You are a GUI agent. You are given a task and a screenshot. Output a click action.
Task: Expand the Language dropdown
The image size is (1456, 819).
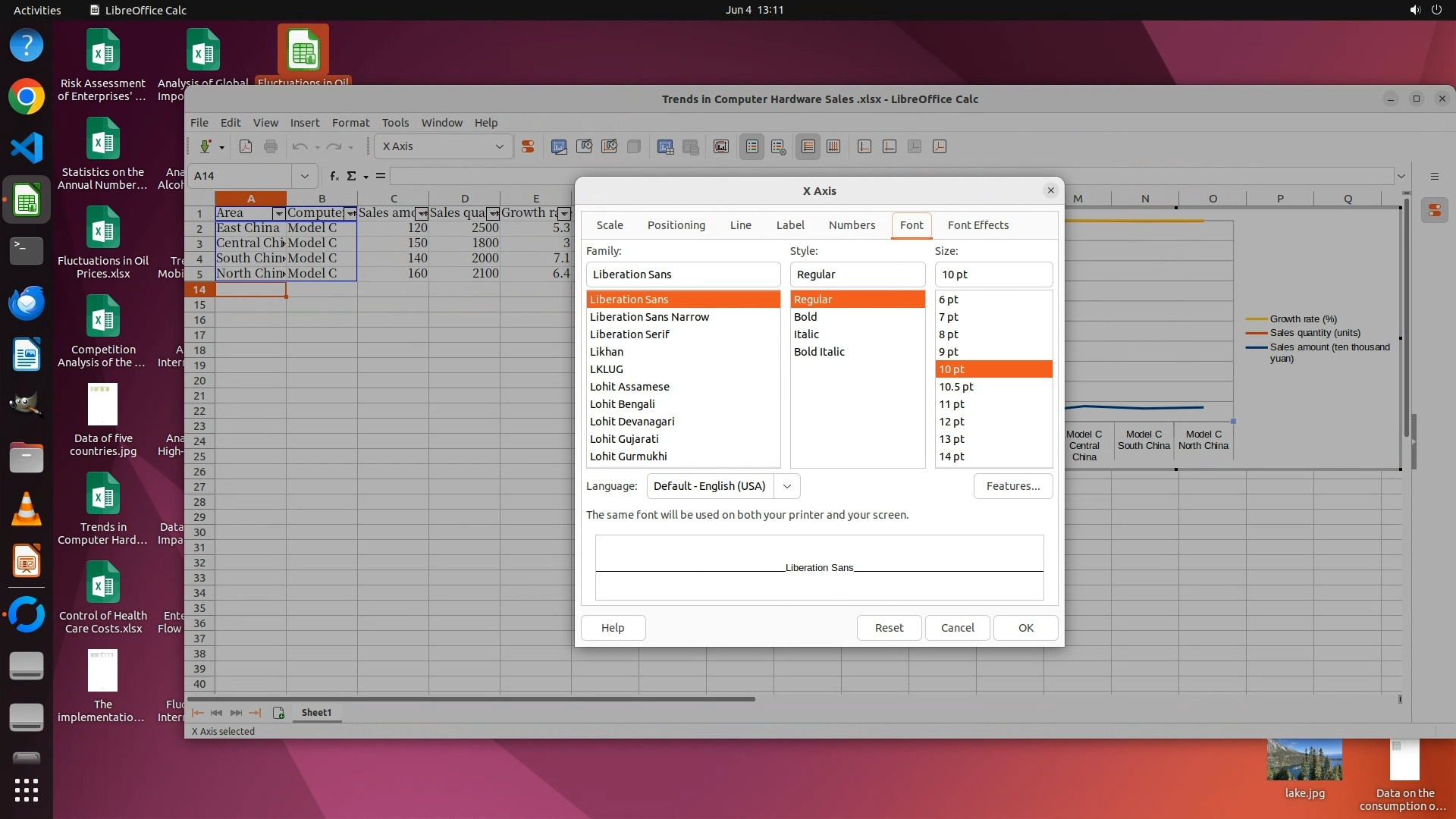[x=787, y=486]
